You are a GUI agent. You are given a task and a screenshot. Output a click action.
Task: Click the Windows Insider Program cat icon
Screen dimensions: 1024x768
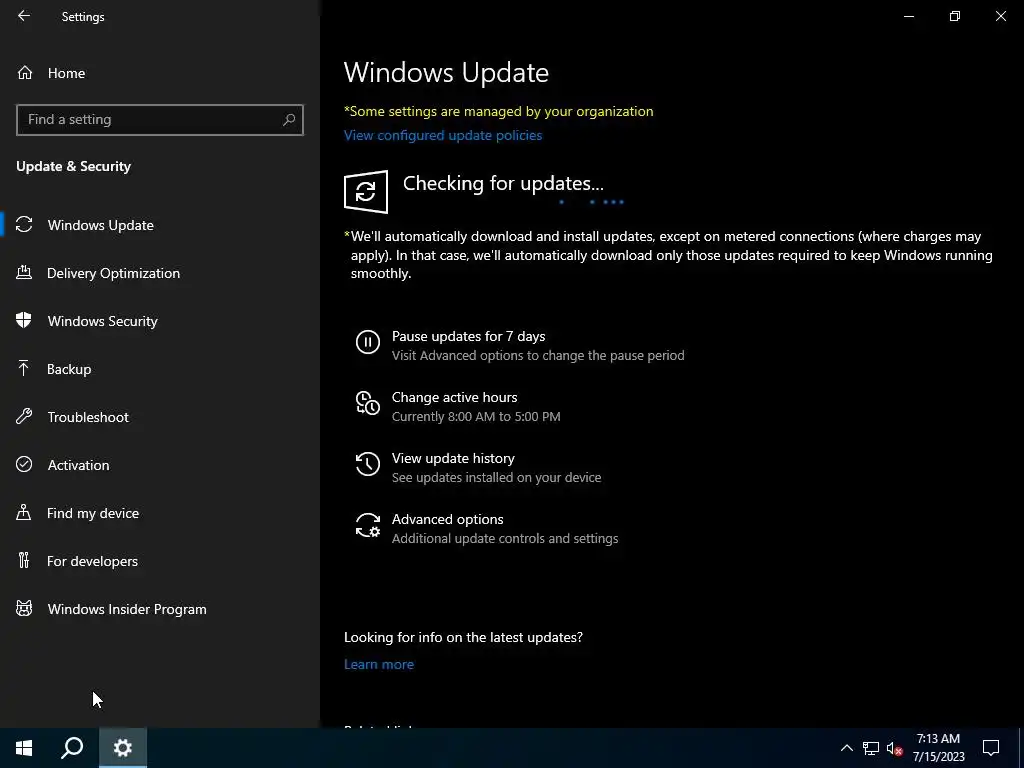click(x=24, y=609)
